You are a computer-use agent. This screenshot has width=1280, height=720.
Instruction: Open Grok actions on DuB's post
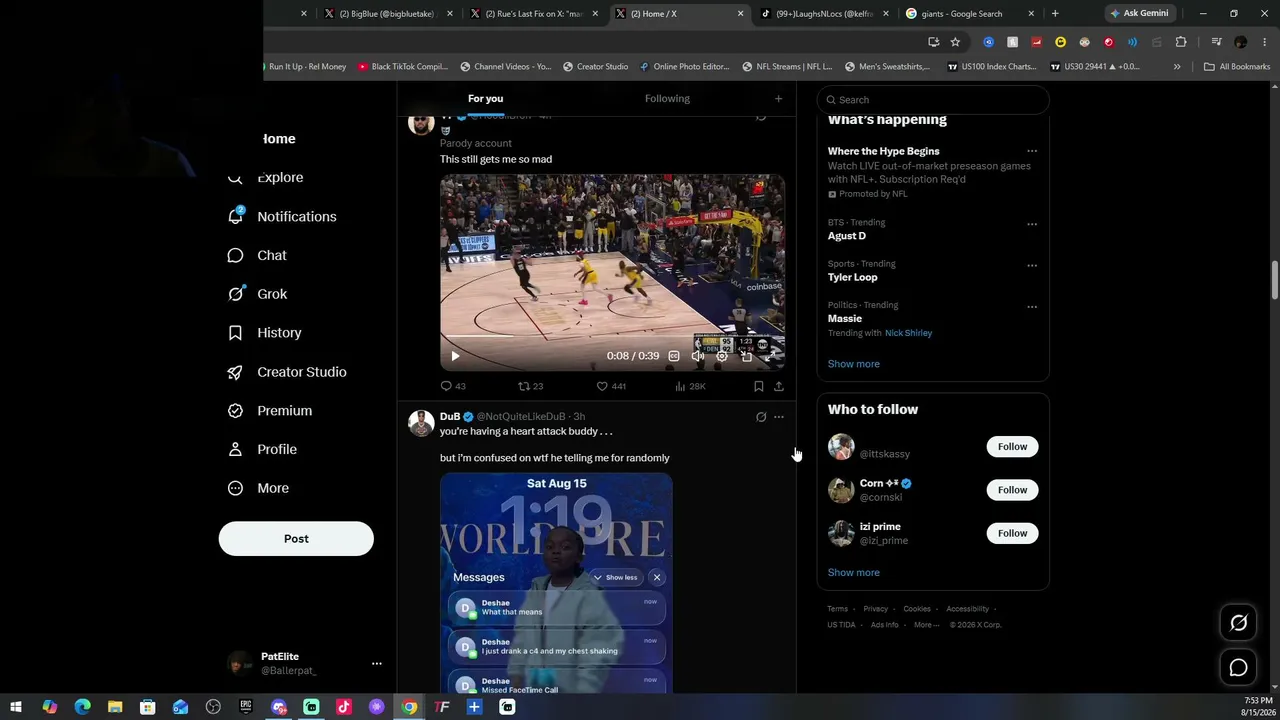[761, 417]
